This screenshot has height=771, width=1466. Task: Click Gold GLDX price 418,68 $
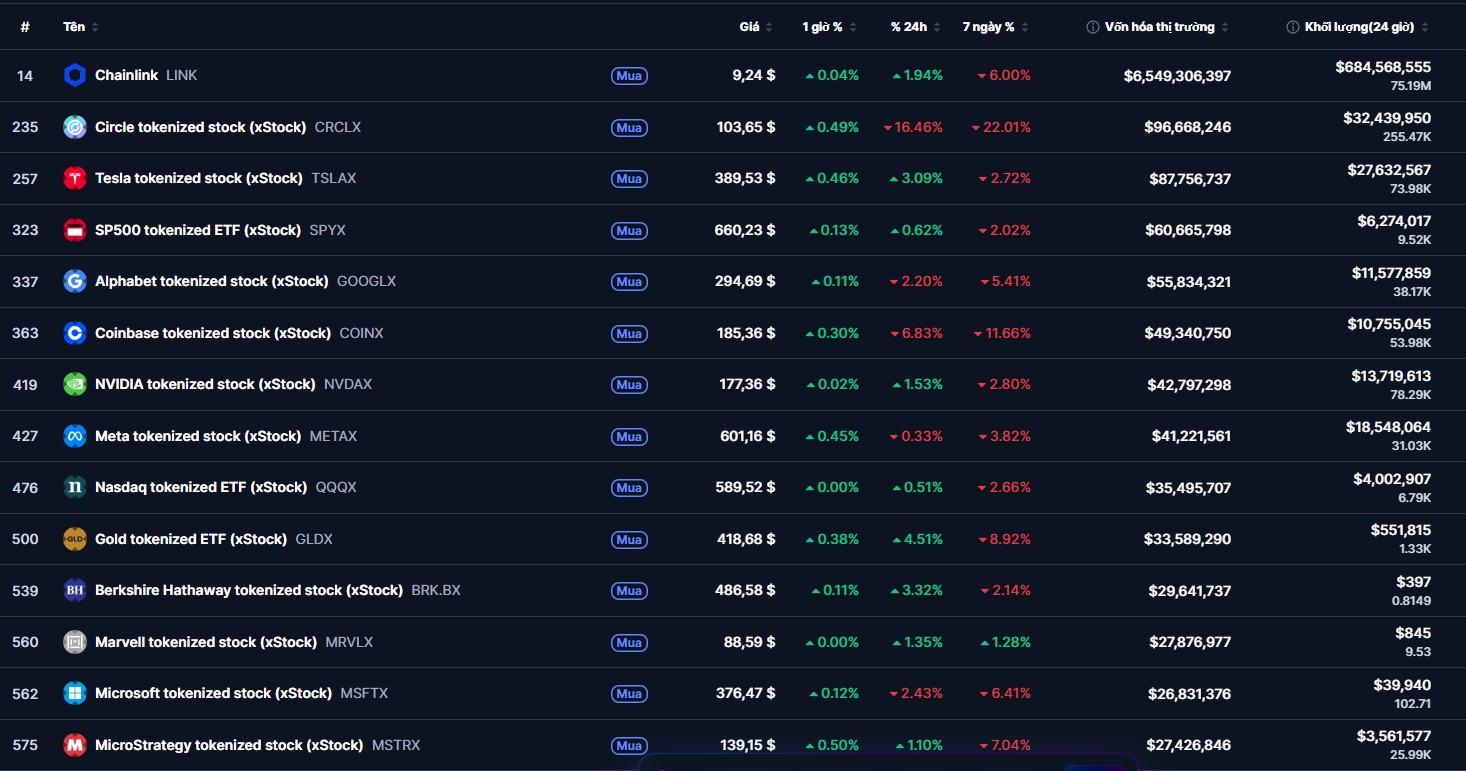pyautogui.click(x=746, y=539)
